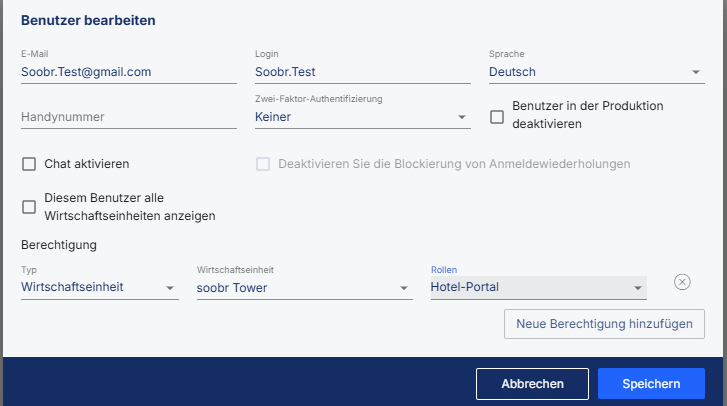Screen dimensions: 727x406
Task: Click the Wirtschaftseinheit dropdown arrow
Action: [404, 288]
